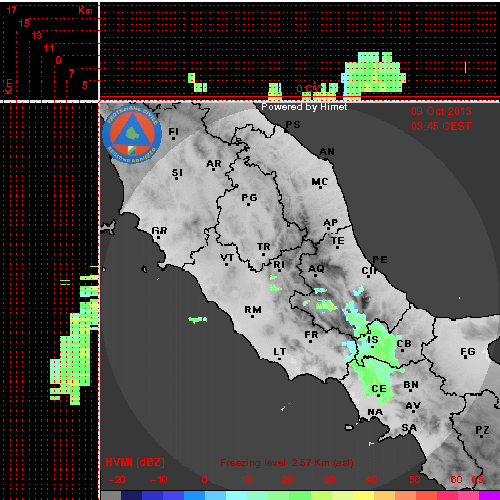Click the gray swatch starting the dBZ color bar
The image size is (500, 500).
(x=111, y=495)
